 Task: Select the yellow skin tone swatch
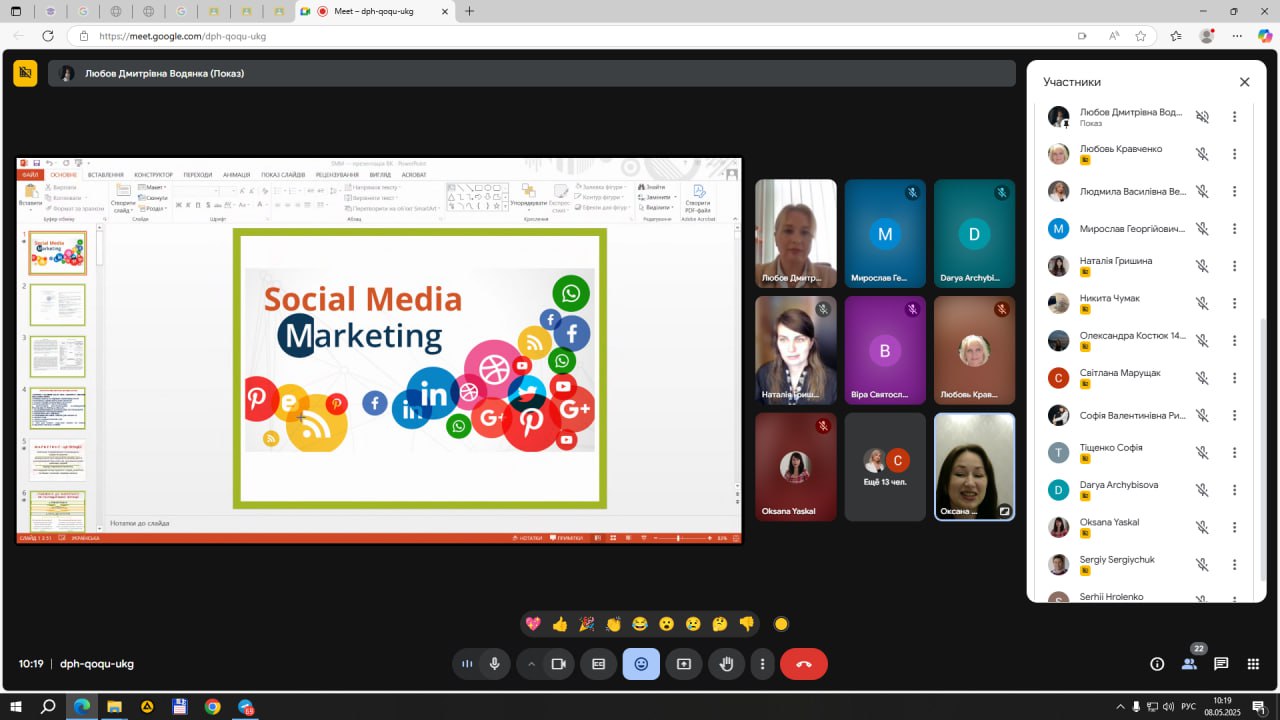781,624
